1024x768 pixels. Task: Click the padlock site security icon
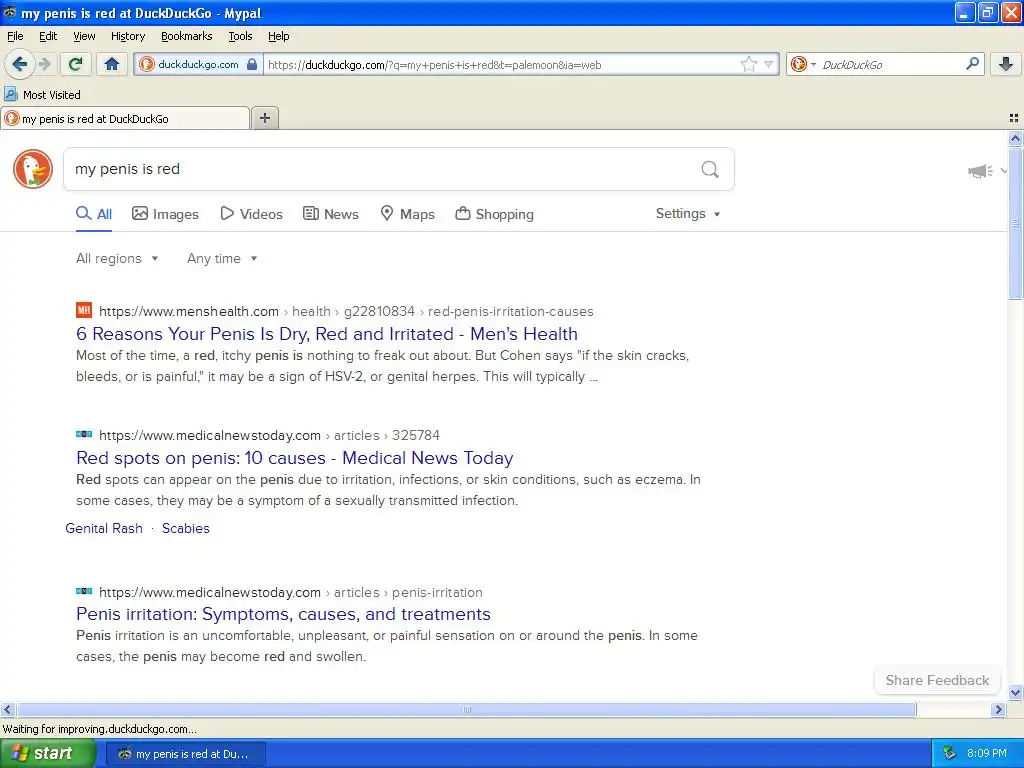[252, 65]
